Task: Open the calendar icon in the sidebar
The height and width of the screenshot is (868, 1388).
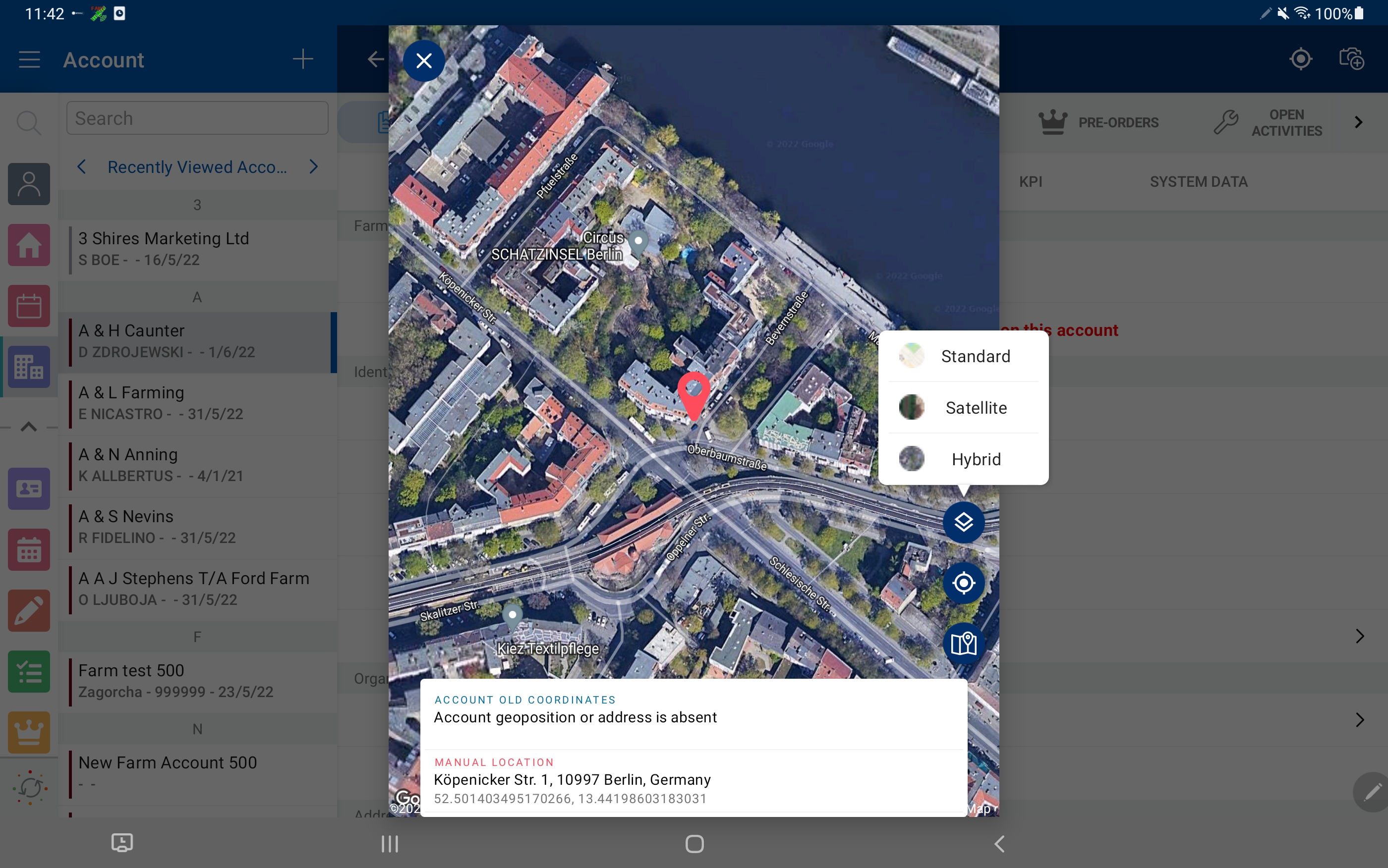Action: tap(28, 305)
